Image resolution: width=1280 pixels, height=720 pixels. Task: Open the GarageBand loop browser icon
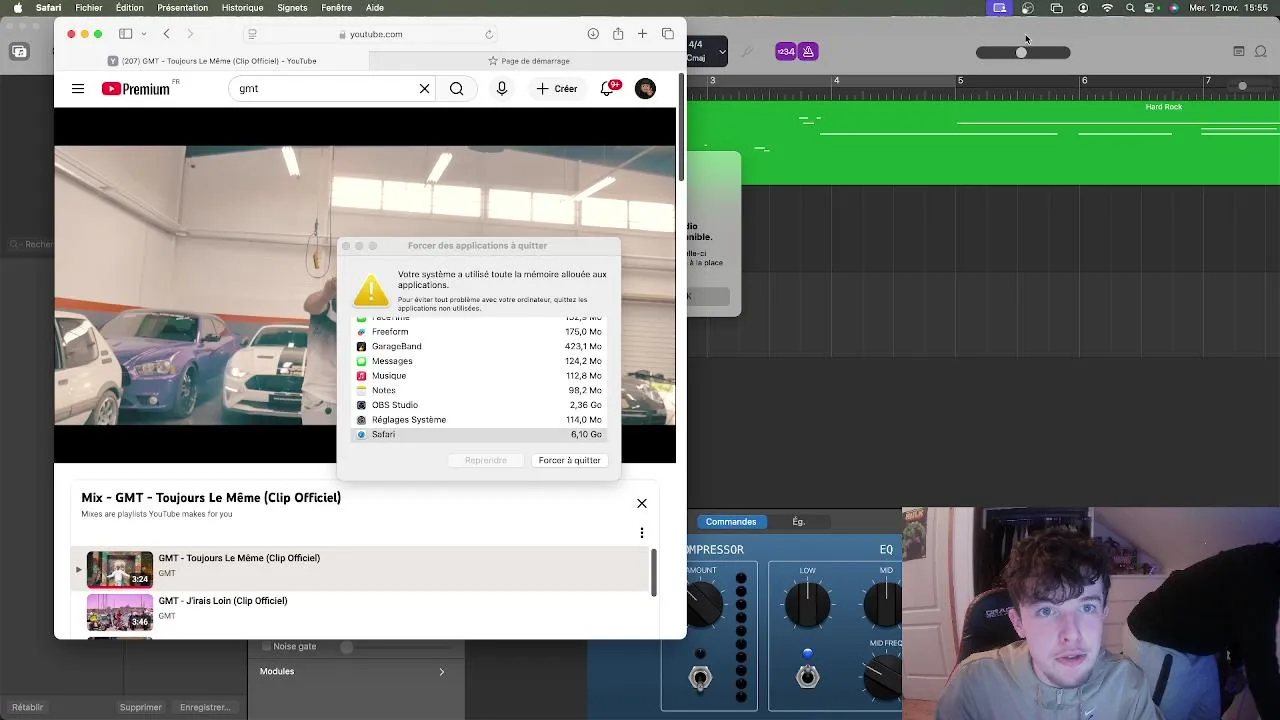[1263, 52]
